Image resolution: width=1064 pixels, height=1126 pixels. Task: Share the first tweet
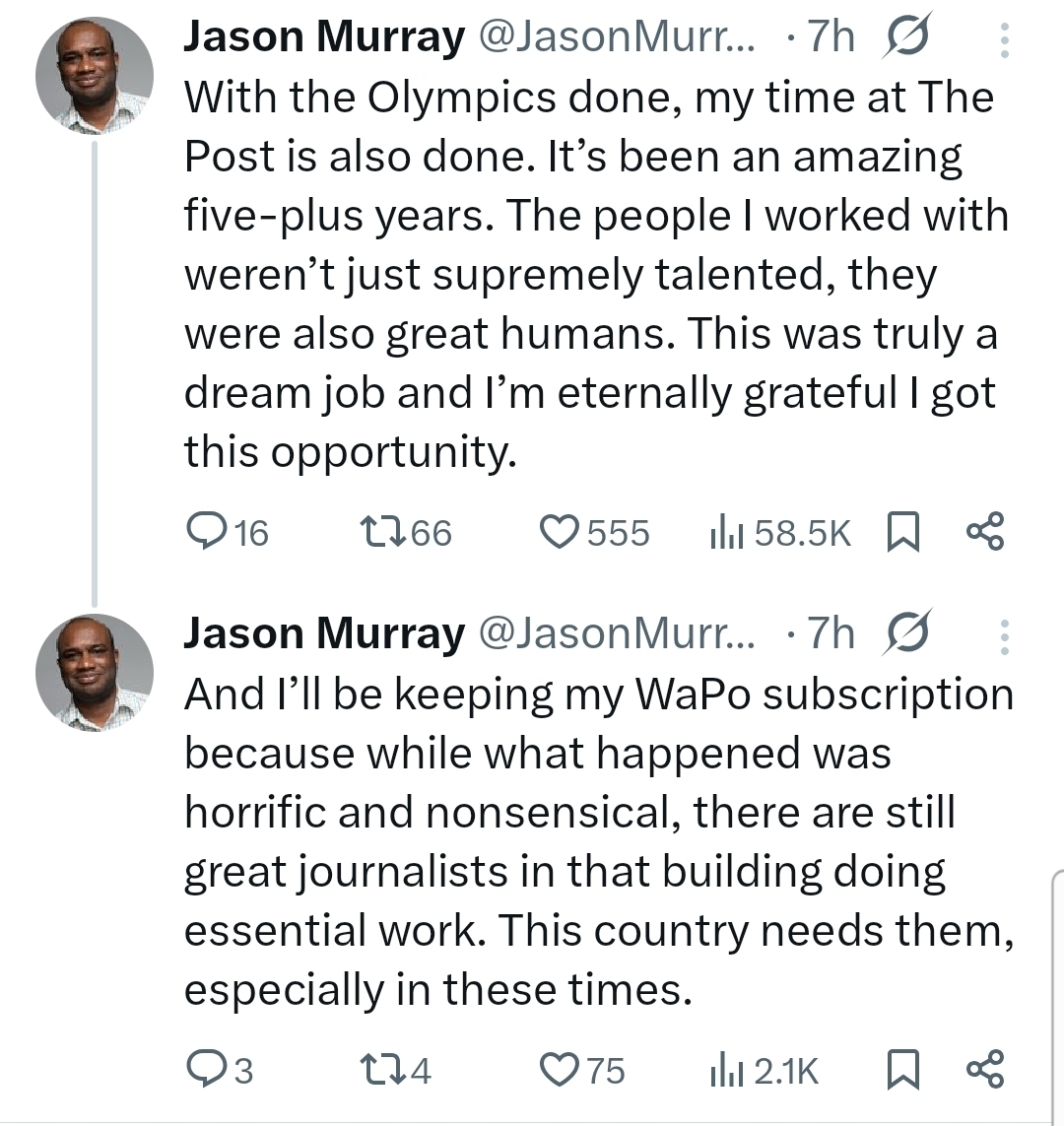pos(985,532)
